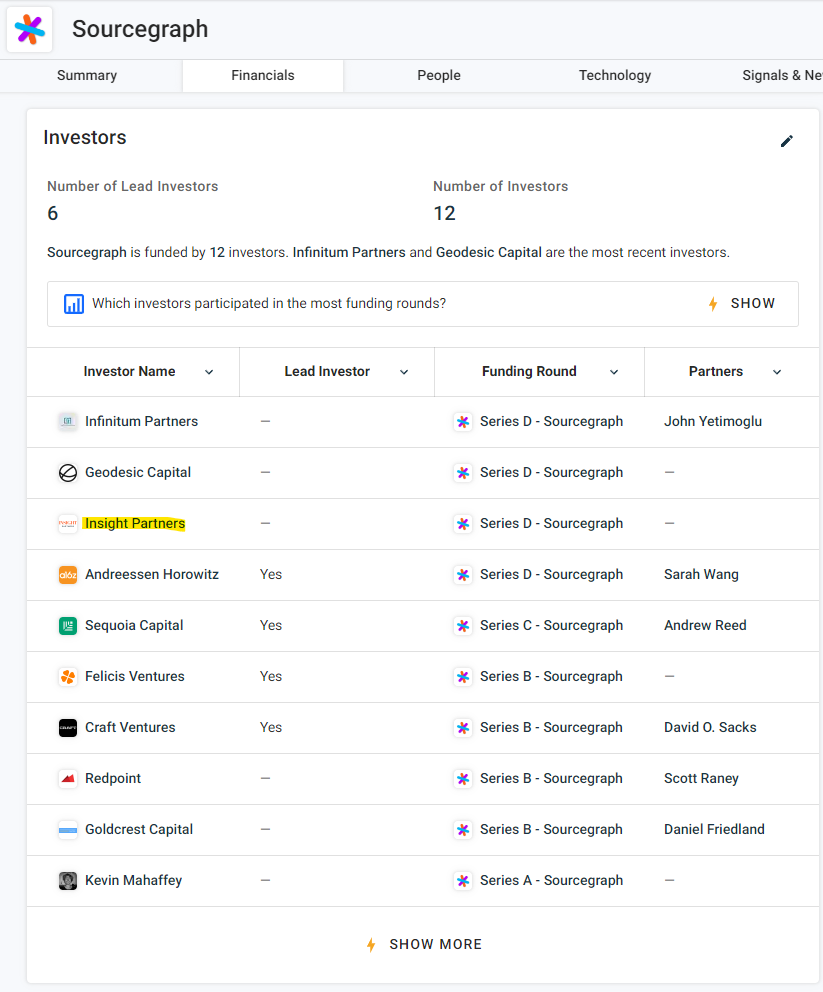
Task: Click the Geodesic Capital logo icon
Action: click(68, 473)
